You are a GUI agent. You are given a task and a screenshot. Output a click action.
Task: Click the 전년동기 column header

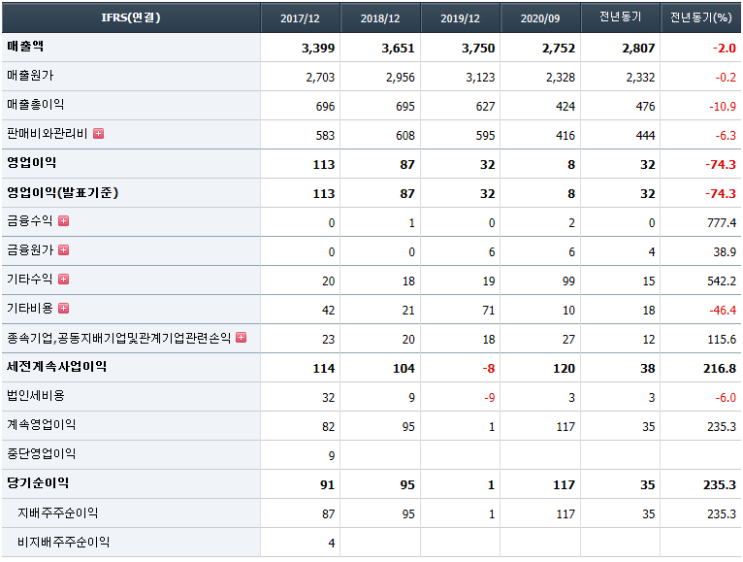click(620, 18)
